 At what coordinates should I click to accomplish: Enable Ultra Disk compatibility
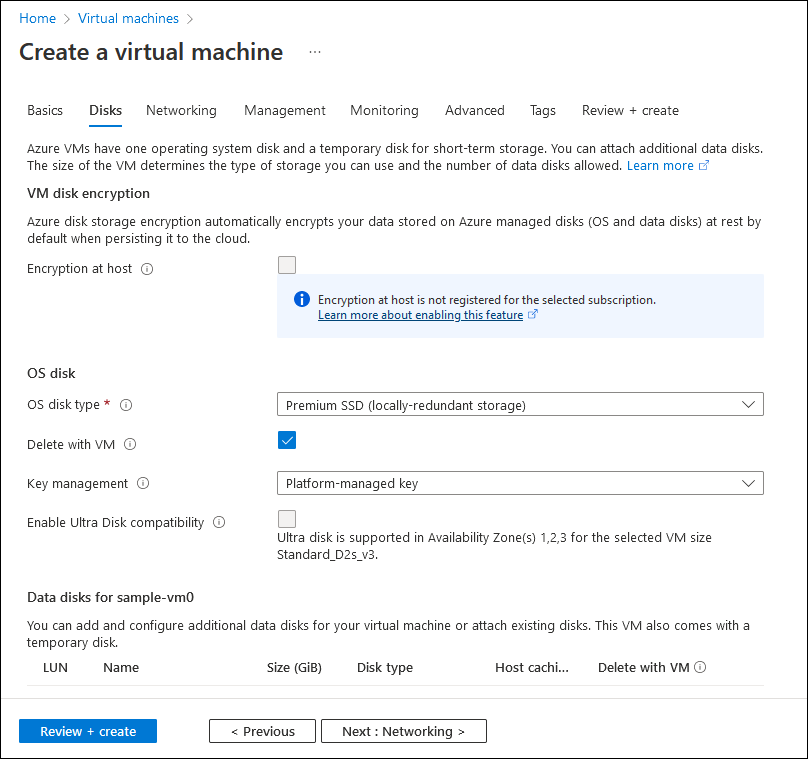click(x=287, y=518)
